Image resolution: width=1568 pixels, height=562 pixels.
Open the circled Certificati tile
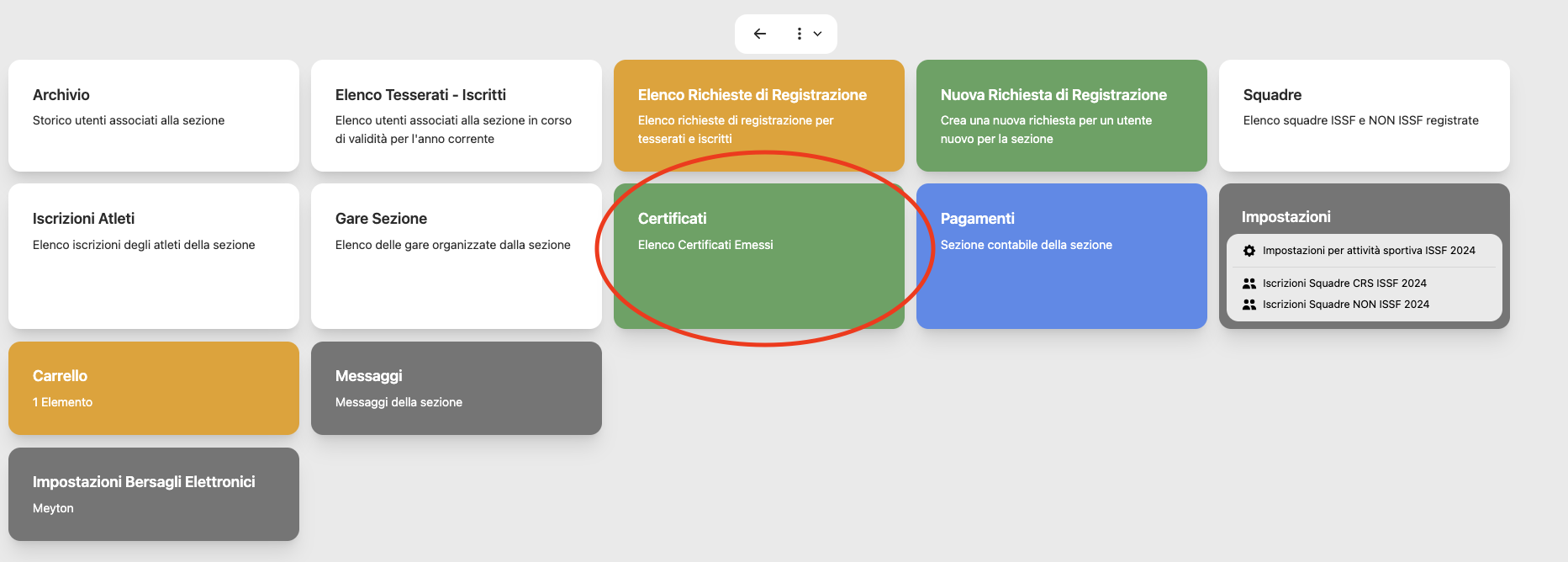click(x=759, y=256)
